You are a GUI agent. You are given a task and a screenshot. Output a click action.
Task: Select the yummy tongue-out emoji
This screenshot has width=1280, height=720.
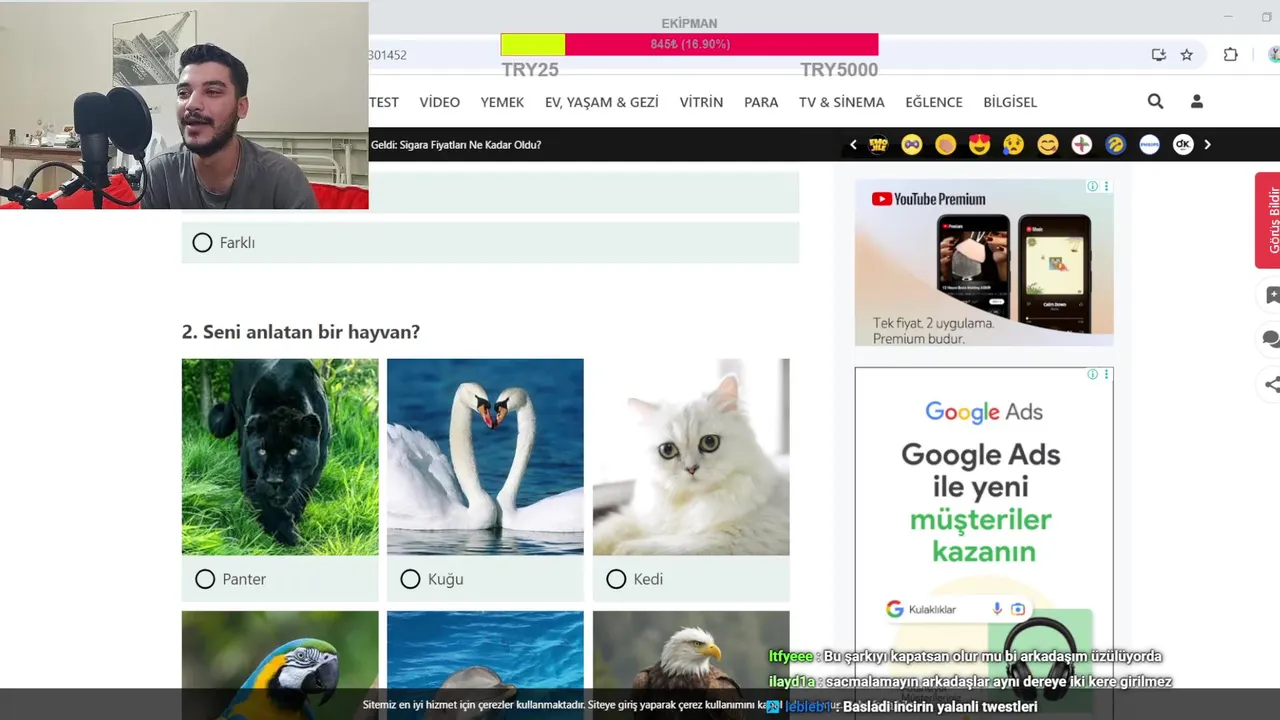1048,145
